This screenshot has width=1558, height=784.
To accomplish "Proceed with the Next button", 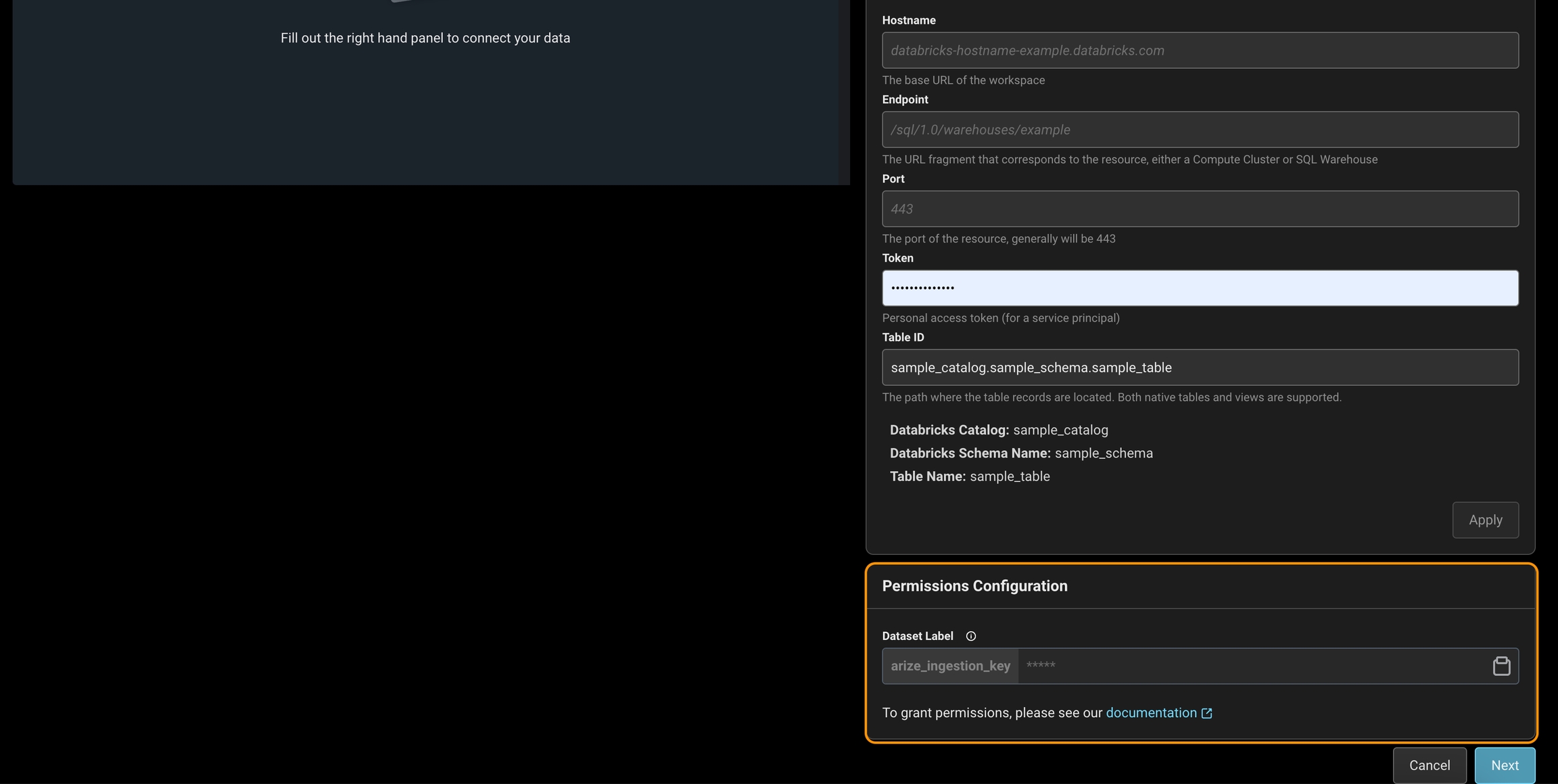I will (x=1504, y=765).
